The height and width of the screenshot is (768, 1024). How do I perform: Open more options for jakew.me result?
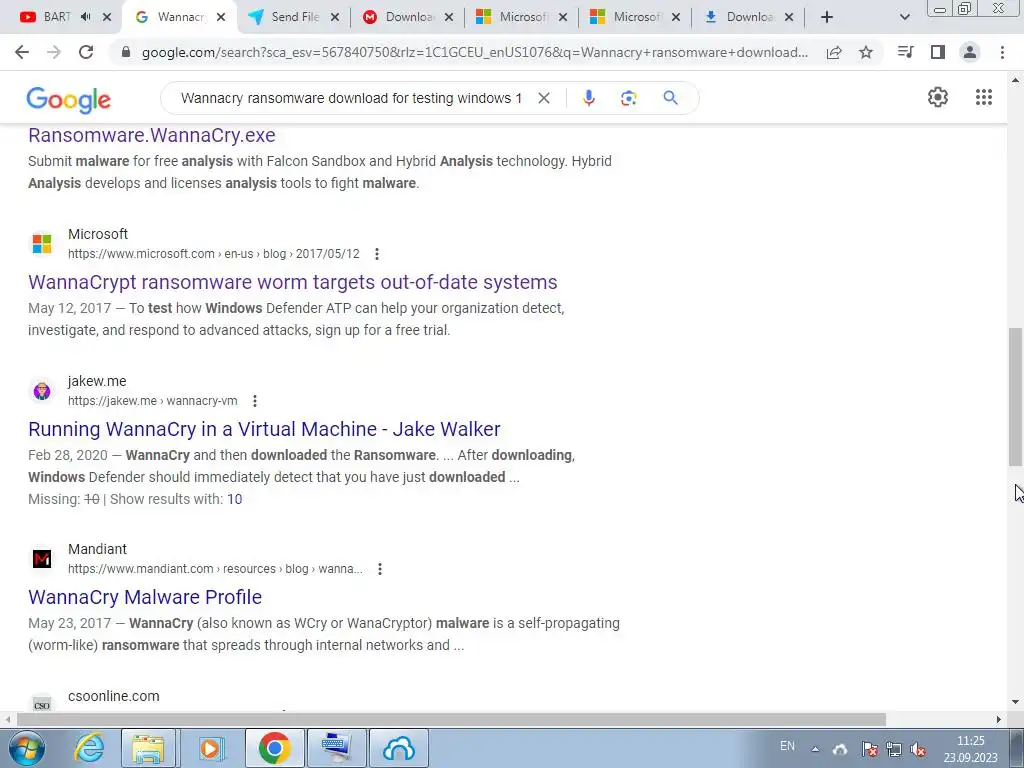point(255,401)
